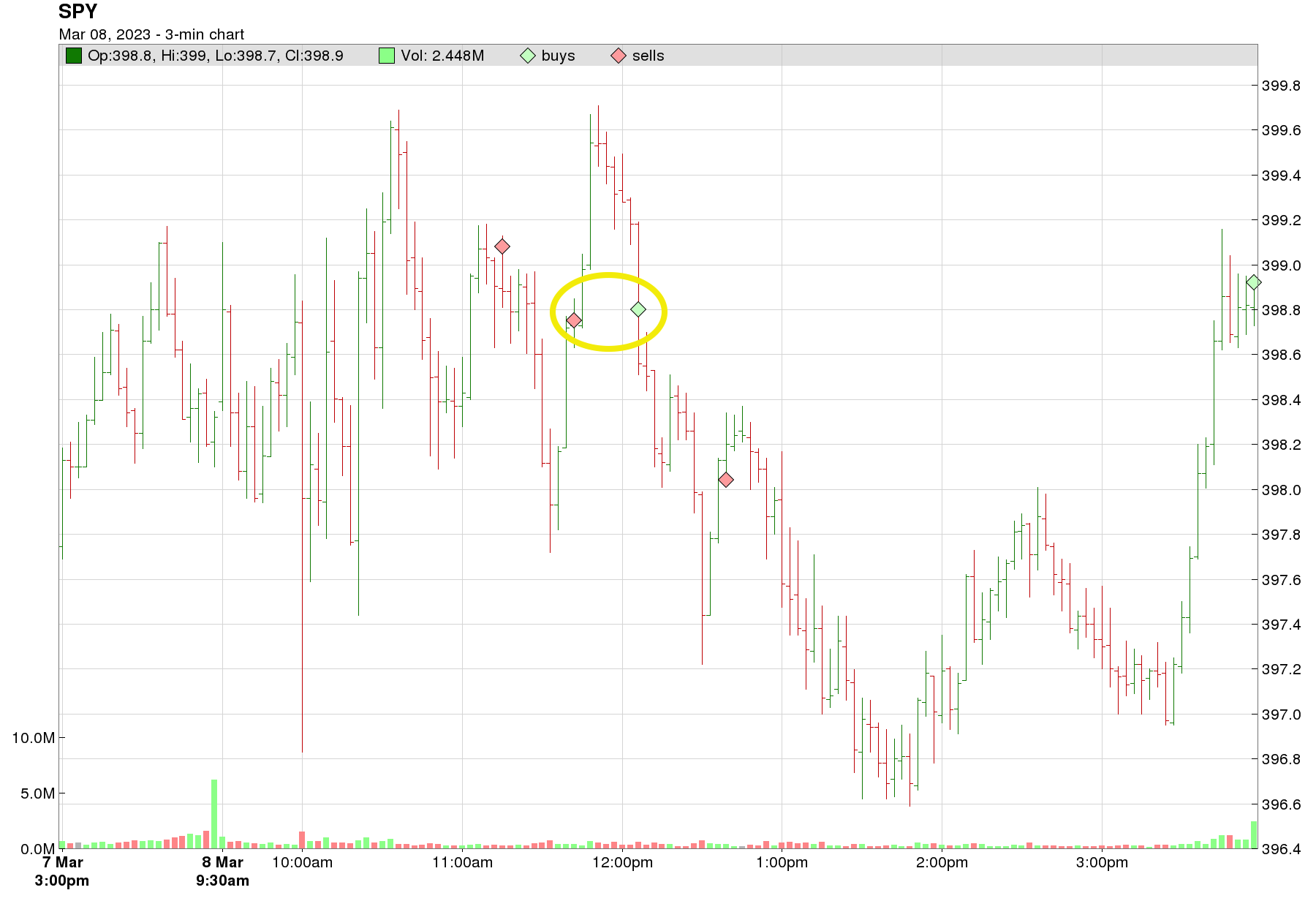Click the 397.2 price axis label

pyautogui.click(x=1282, y=669)
